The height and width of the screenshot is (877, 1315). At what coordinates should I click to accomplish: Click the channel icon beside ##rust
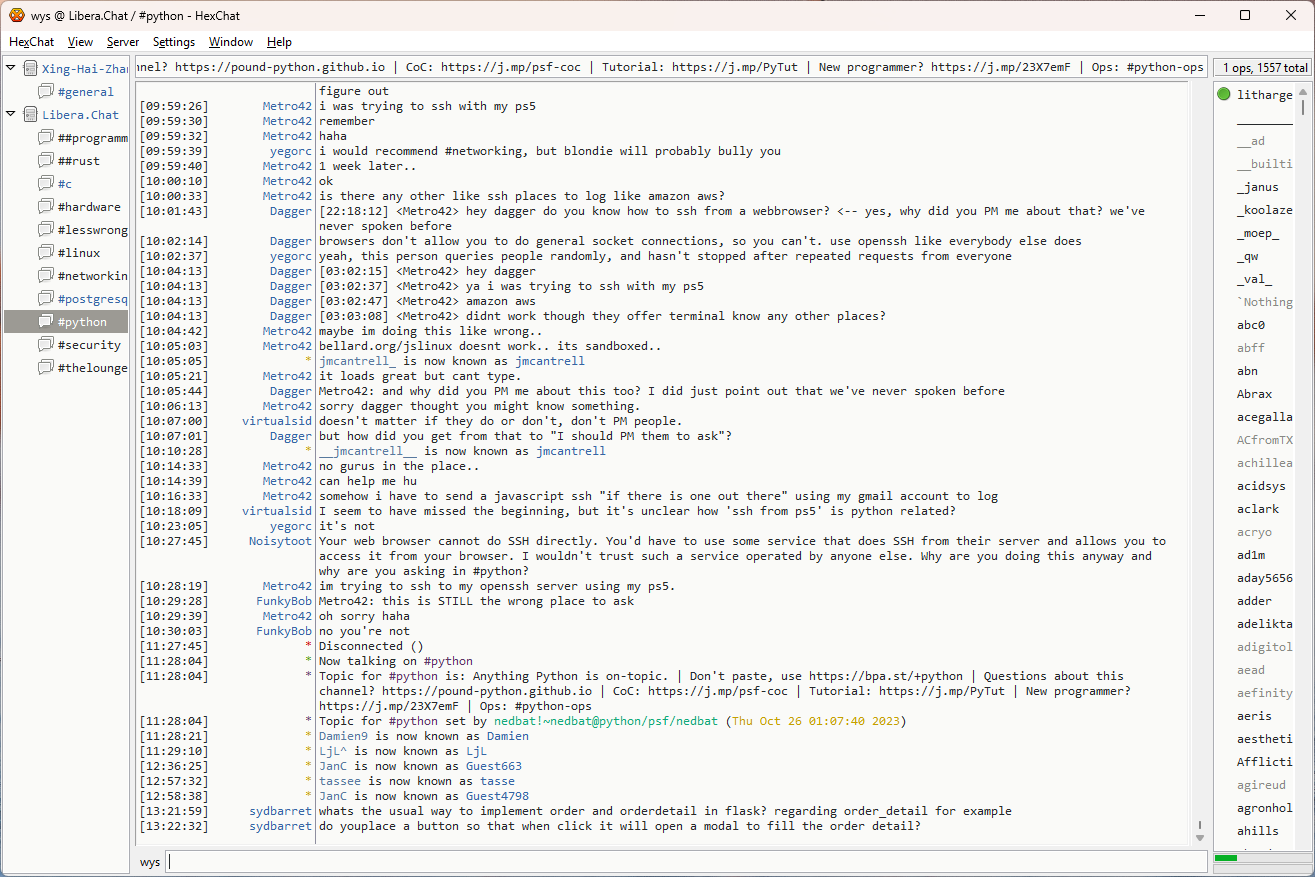(46, 161)
